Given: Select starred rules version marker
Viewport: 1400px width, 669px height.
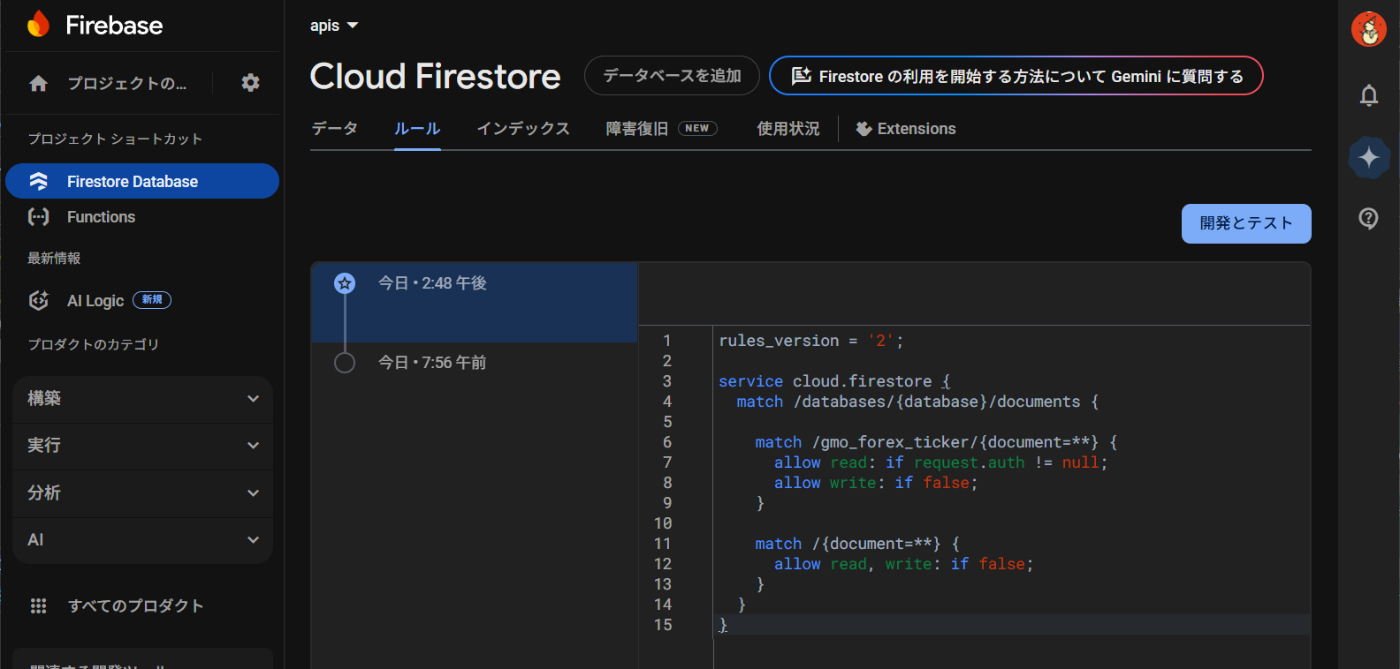Looking at the screenshot, I should click(x=344, y=284).
